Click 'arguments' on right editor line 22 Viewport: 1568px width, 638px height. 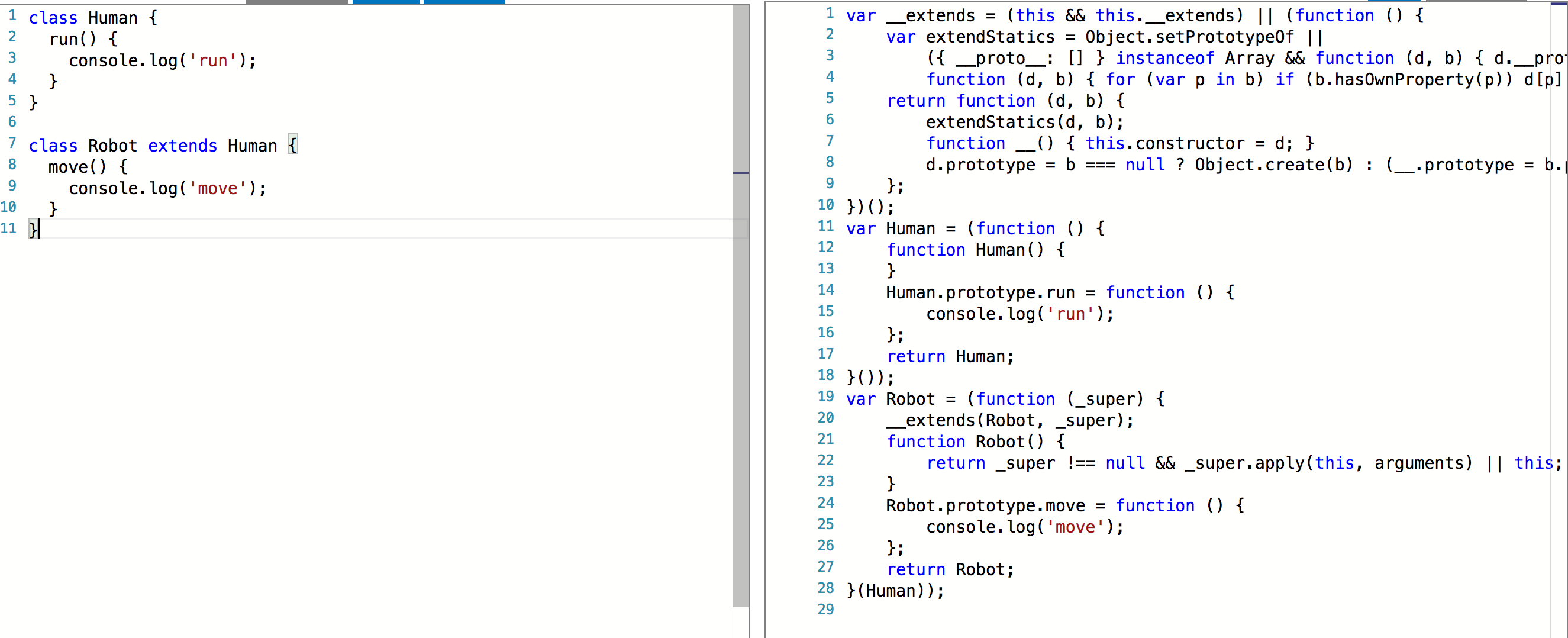pos(1419,463)
